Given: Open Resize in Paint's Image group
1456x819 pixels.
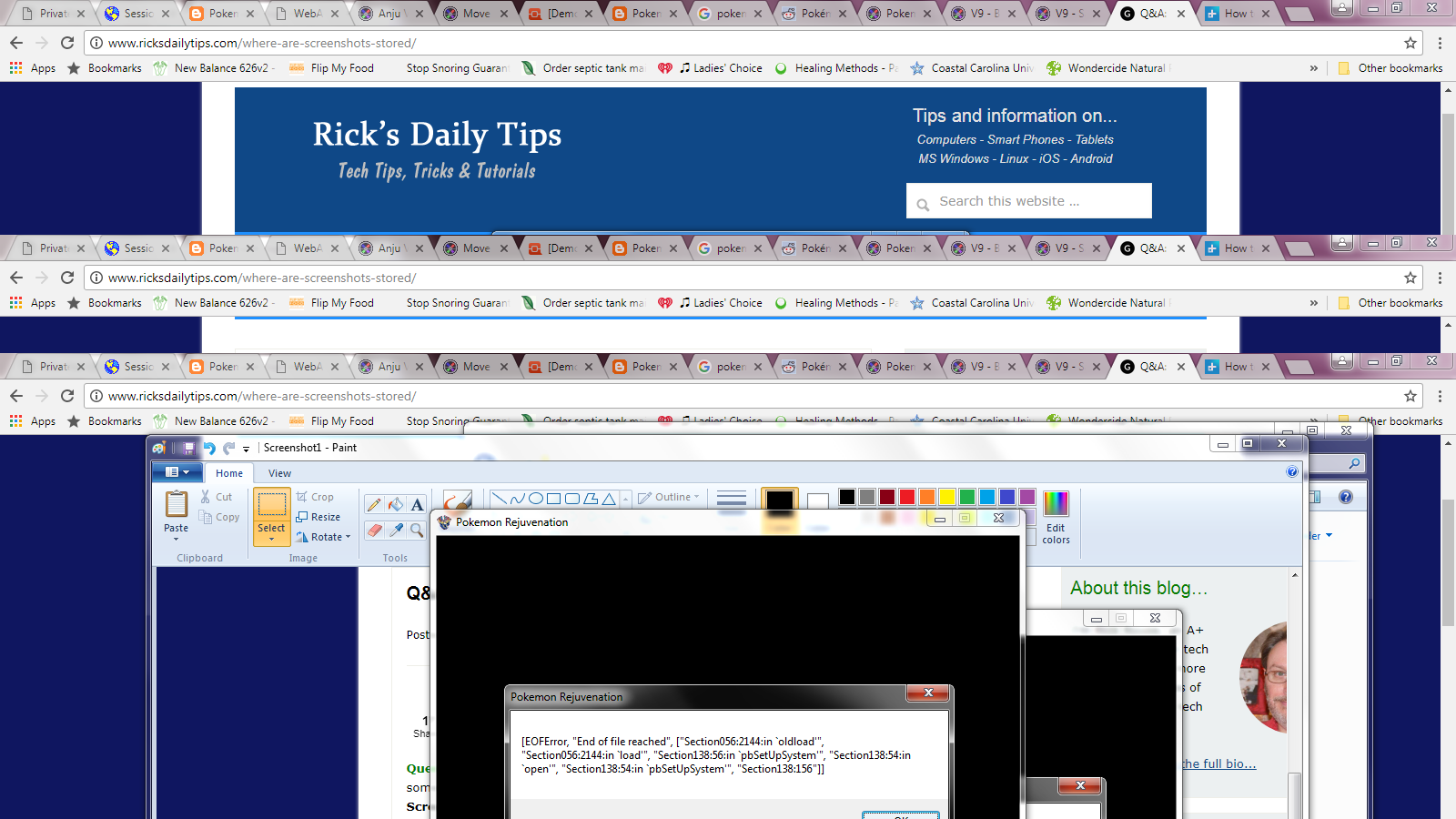Looking at the screenshot, I should coord(318,517).
